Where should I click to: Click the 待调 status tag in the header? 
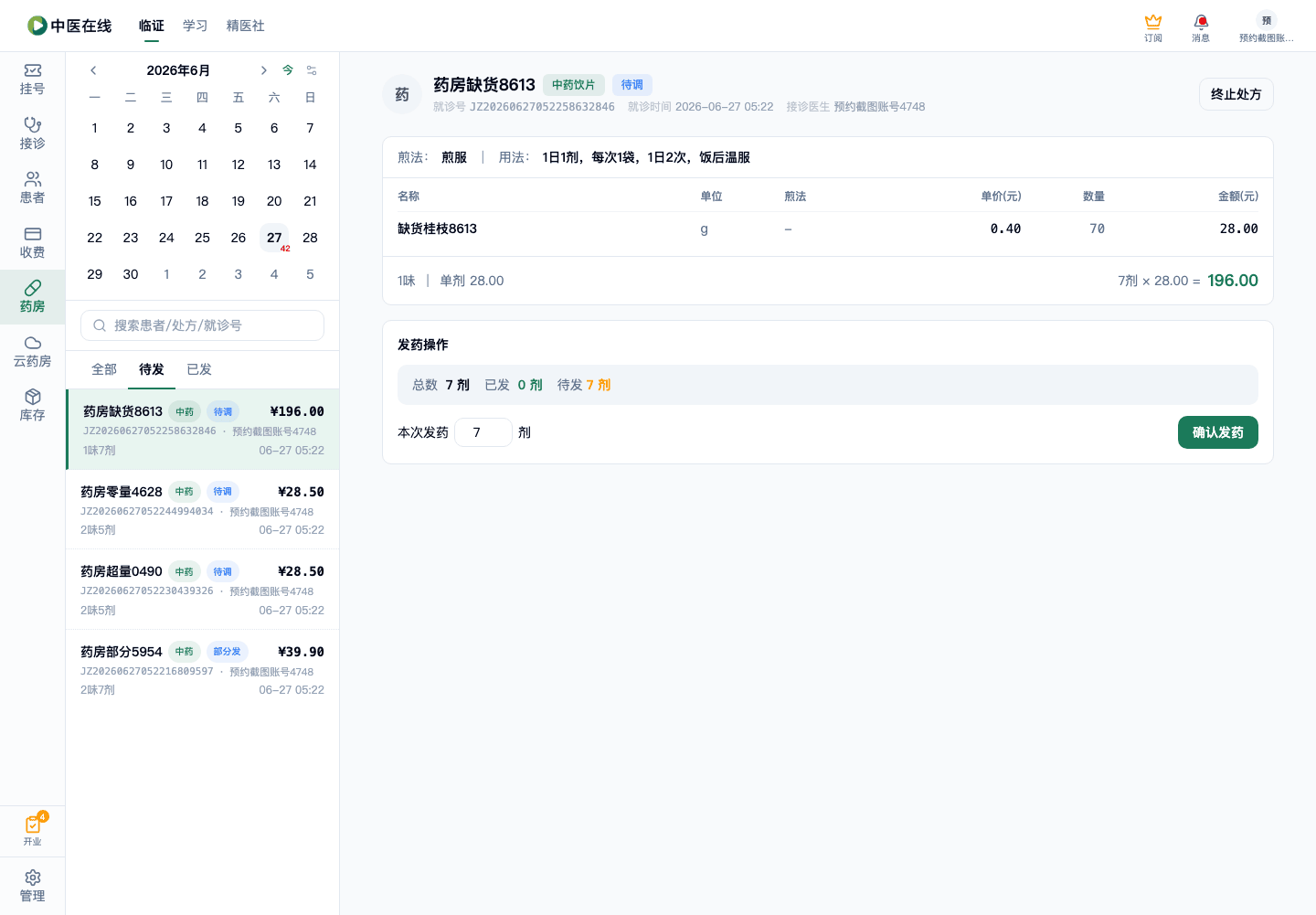(x=632, y=85)
